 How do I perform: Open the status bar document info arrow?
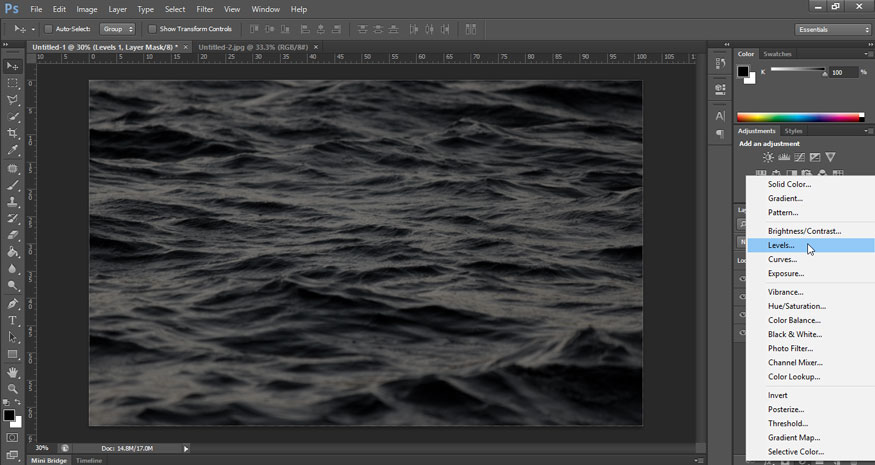pos(186,448)
